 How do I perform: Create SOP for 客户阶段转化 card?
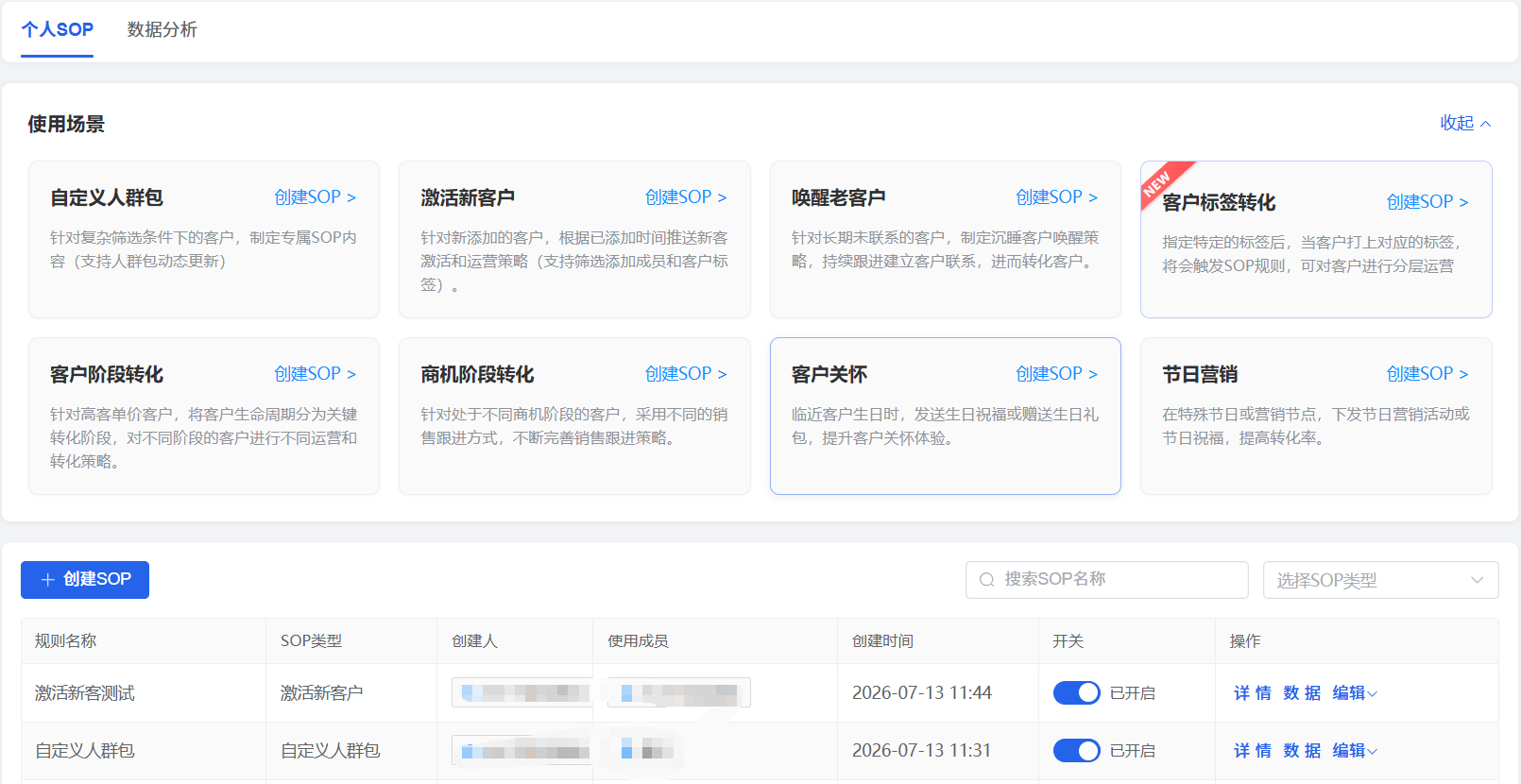316,374
